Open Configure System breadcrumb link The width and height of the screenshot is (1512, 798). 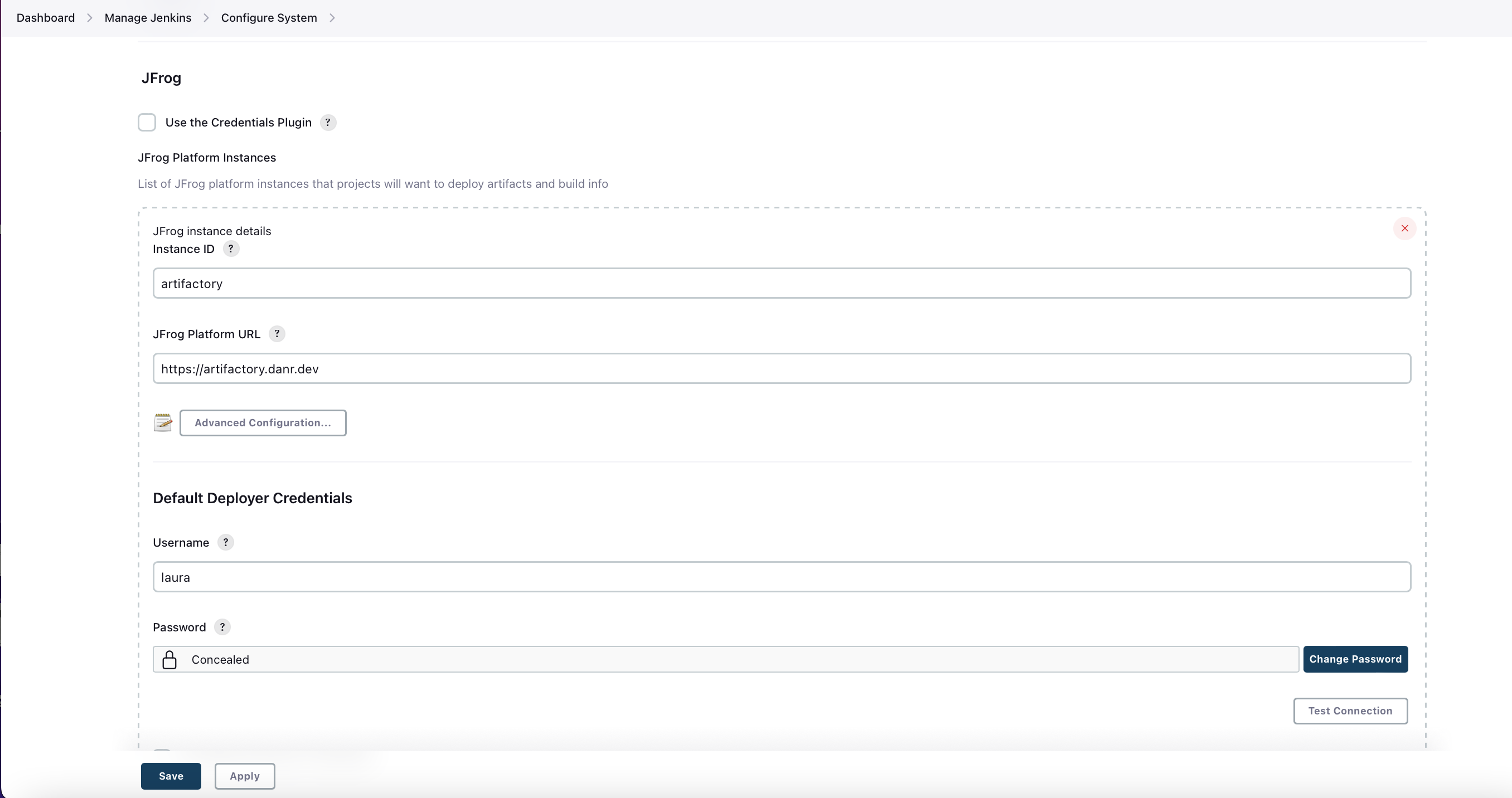coord(269,18)
